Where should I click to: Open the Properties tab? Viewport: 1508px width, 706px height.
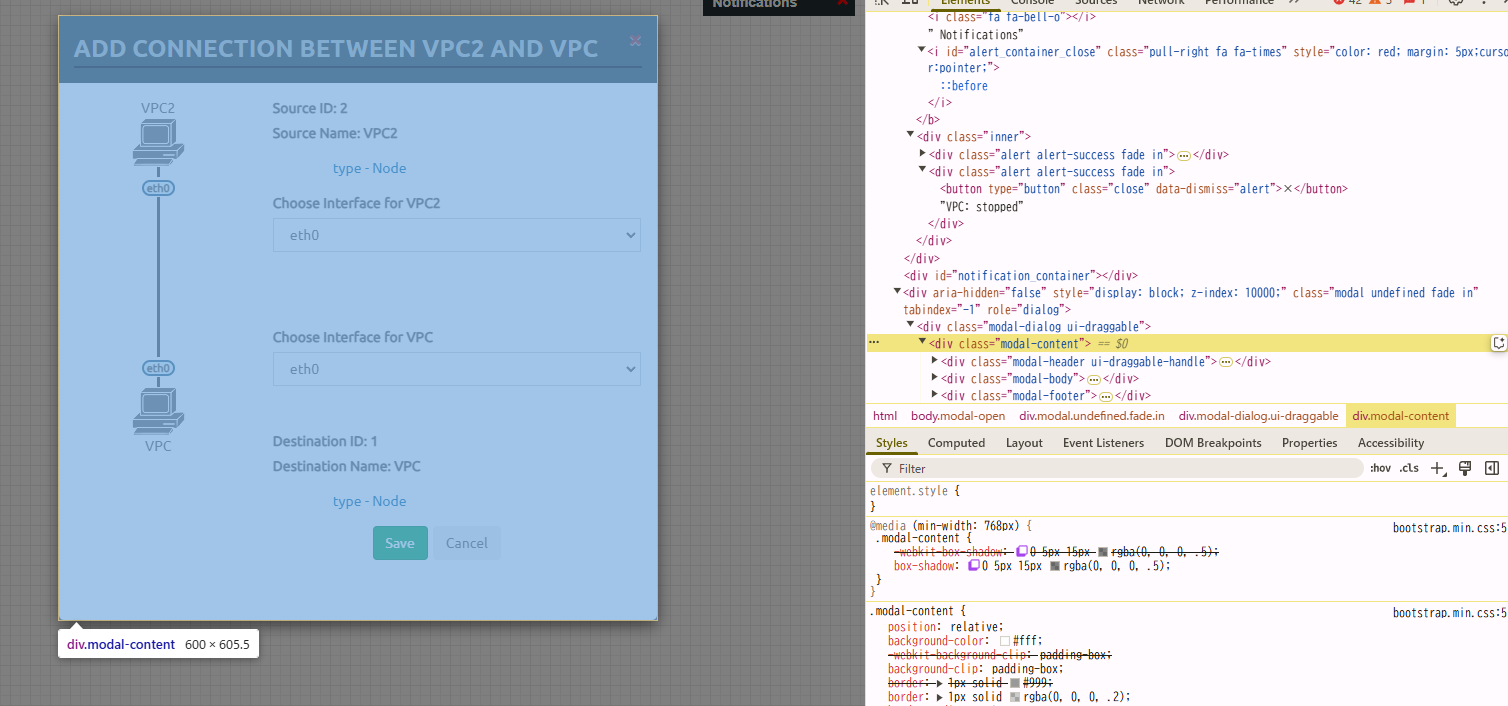(1309, 443)
